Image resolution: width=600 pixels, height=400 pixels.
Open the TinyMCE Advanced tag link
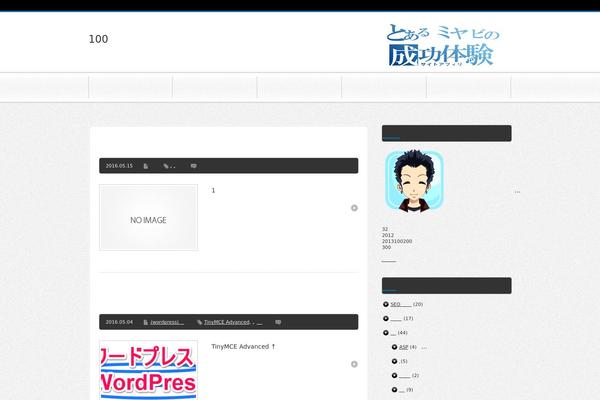tap(227, 322)
